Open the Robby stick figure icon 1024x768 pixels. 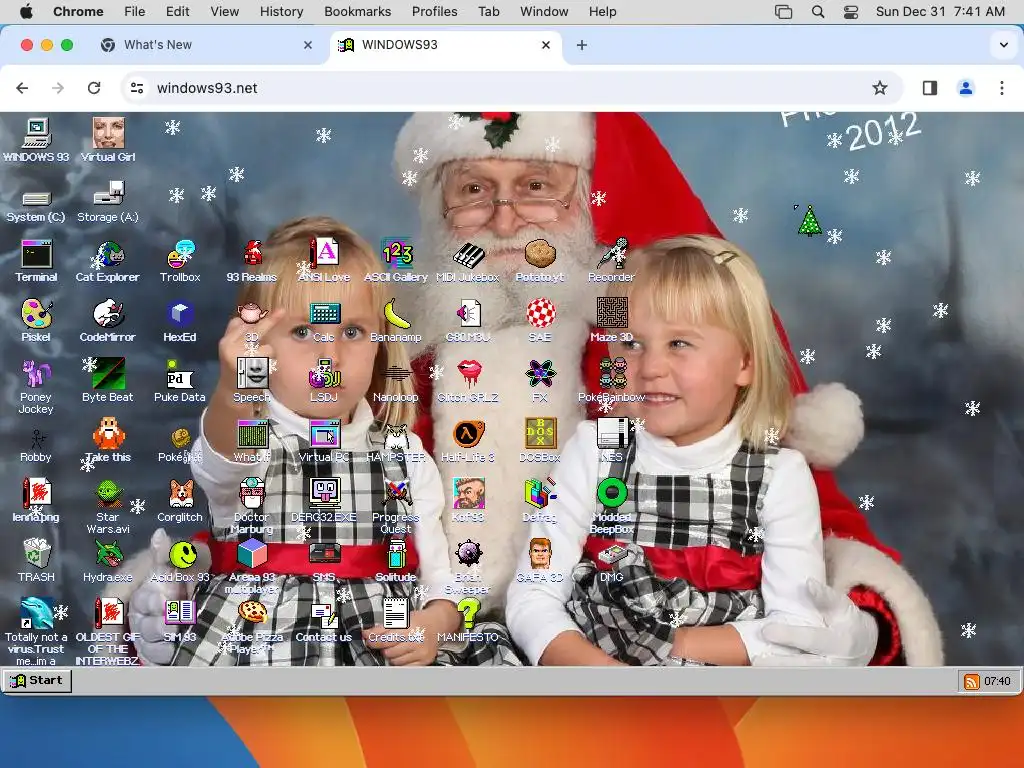(x=36, y=438)
